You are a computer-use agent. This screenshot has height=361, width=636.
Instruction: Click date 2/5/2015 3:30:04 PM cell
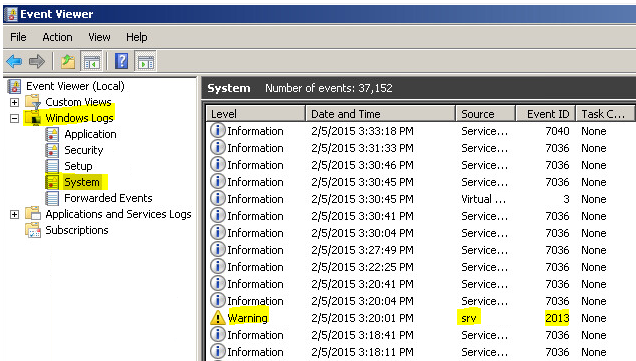[x=362, y=233]
